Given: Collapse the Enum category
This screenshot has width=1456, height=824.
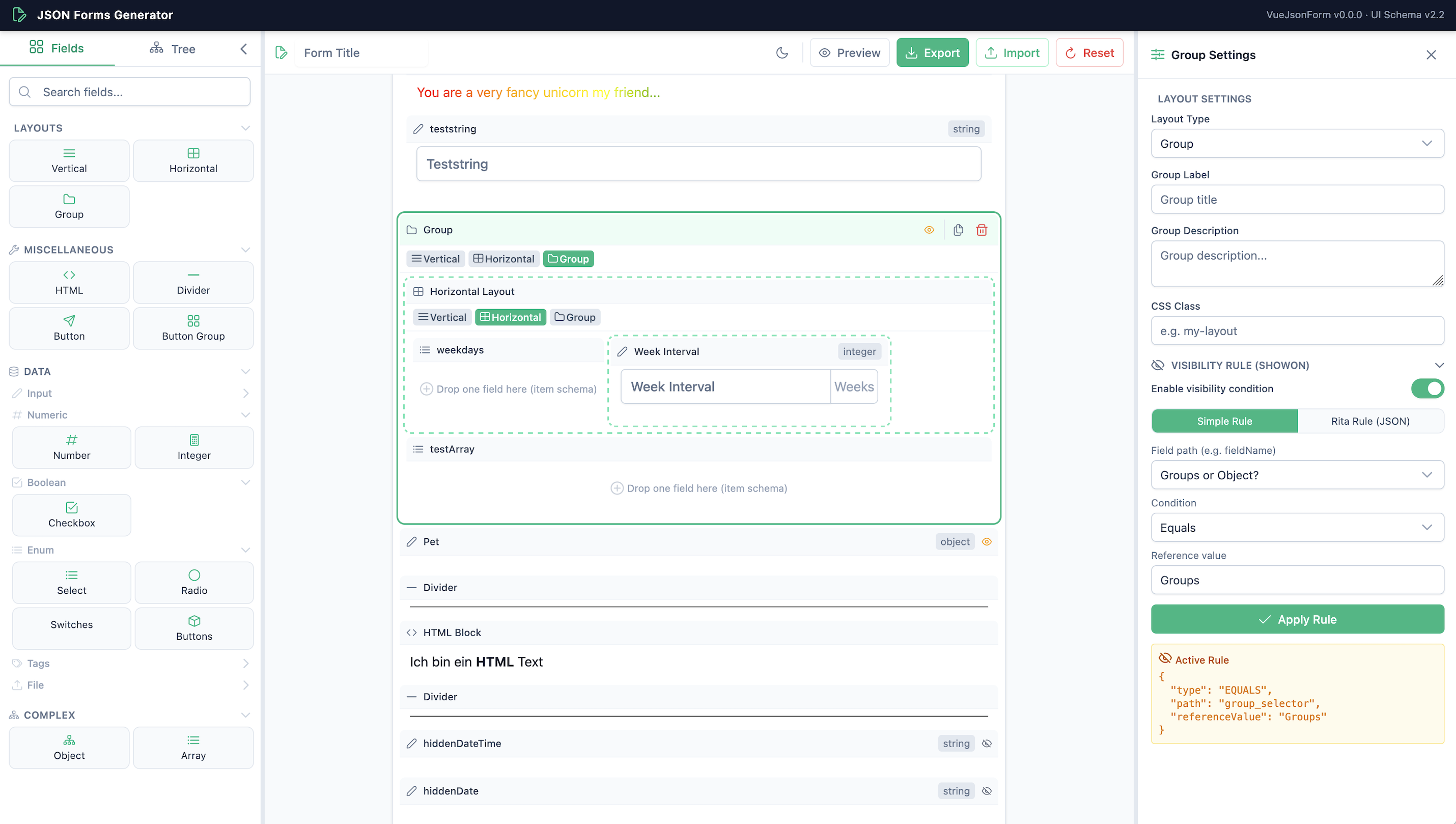Looking at the screenshot, I should (x=245, y=550).
